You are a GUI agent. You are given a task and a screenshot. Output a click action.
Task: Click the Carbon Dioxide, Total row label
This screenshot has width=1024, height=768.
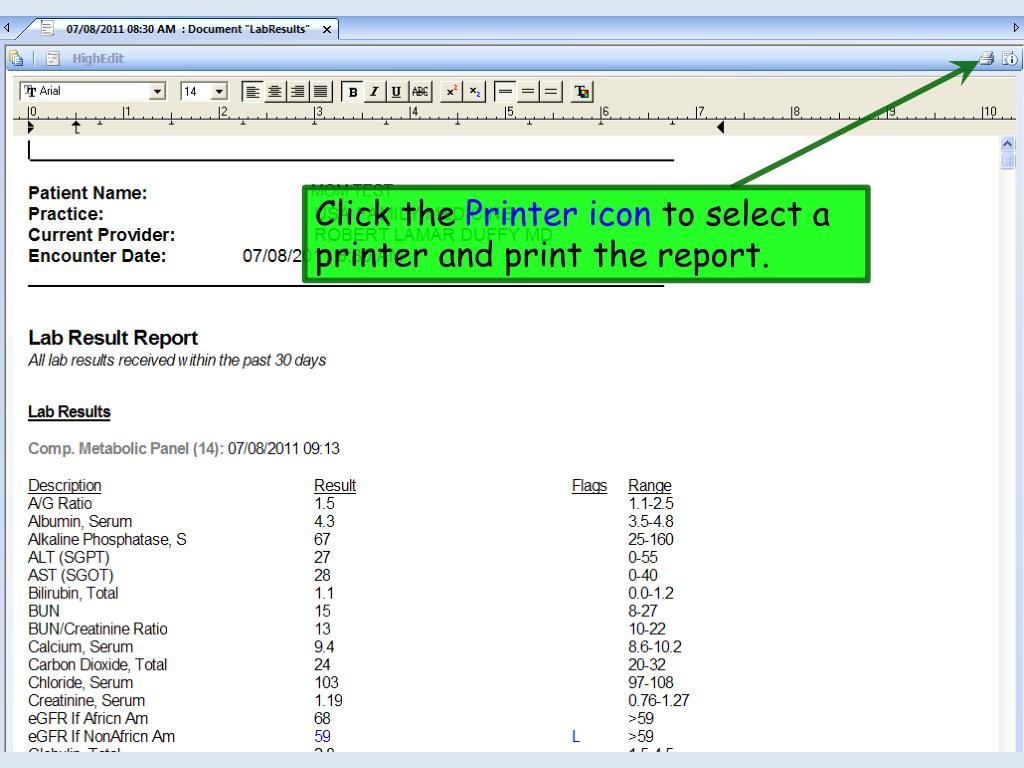pos(98,665)
